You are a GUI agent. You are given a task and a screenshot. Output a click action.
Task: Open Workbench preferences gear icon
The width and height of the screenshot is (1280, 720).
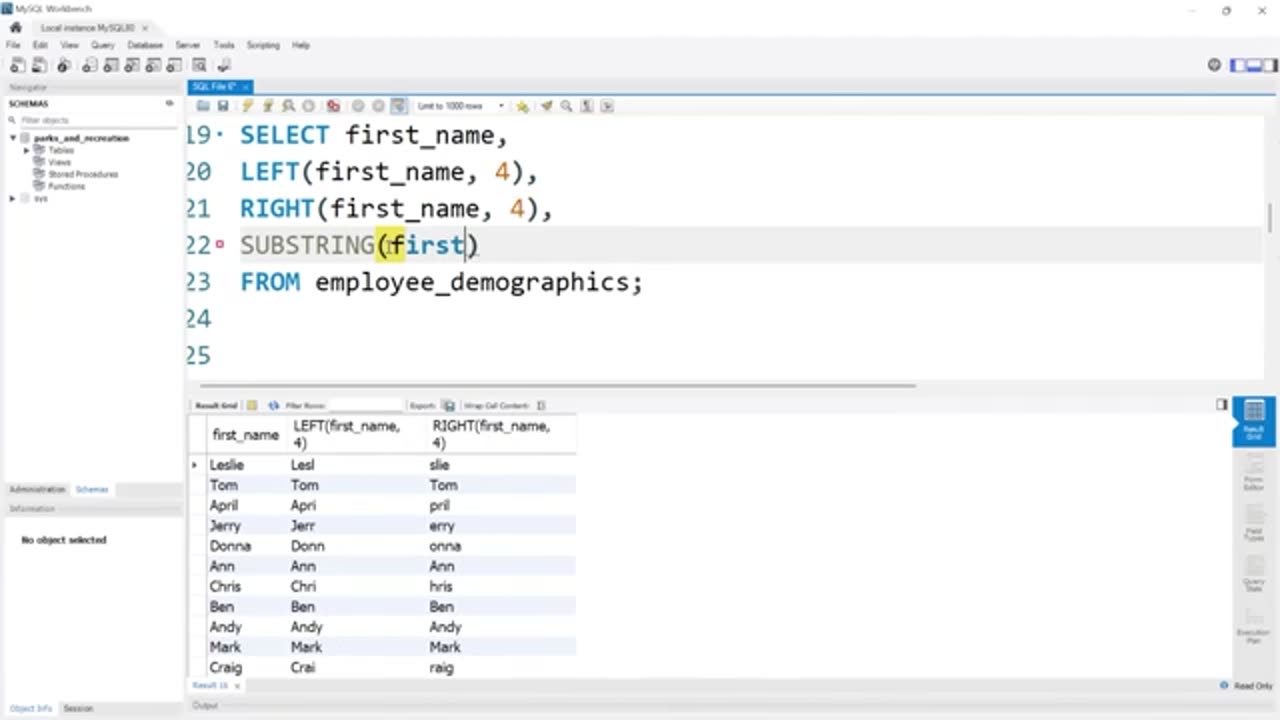1214,65
